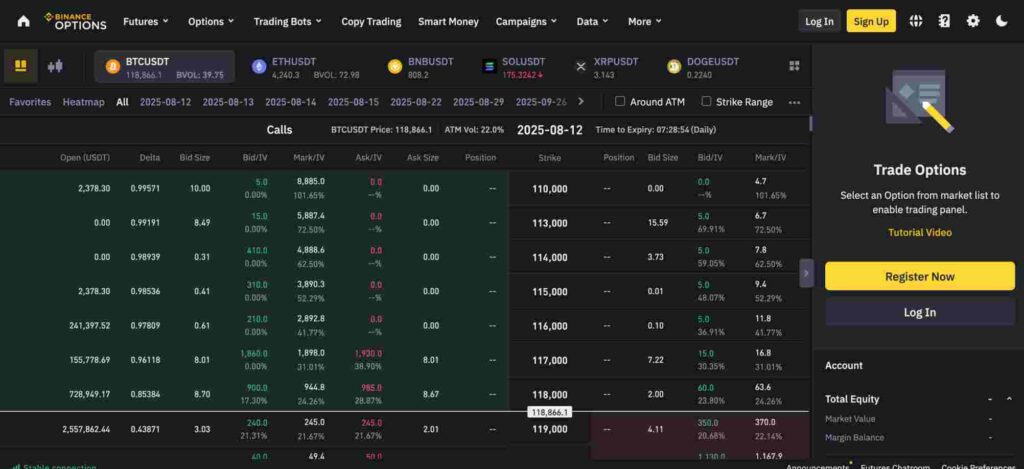The width and height of the screenshot is (1024, 469).
Task: Click the Solana coin icon
Action: tap(489, 67)
